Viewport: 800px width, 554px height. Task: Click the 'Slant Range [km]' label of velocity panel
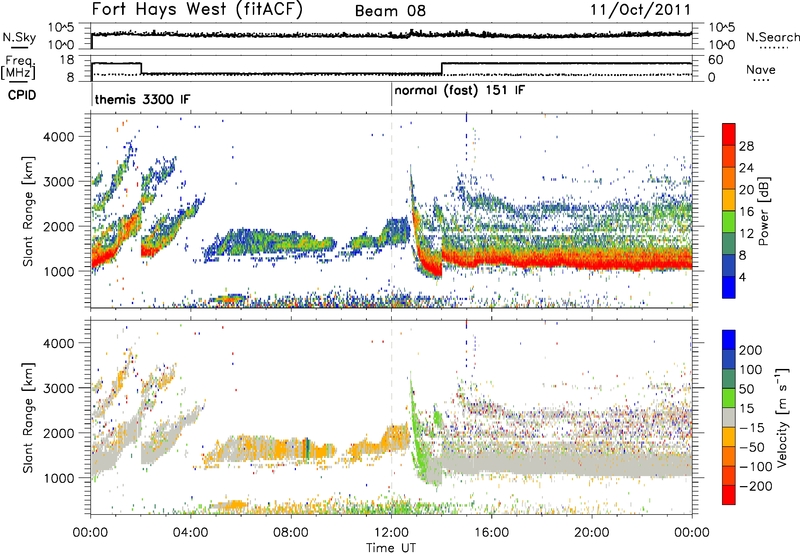coord(28,418)
